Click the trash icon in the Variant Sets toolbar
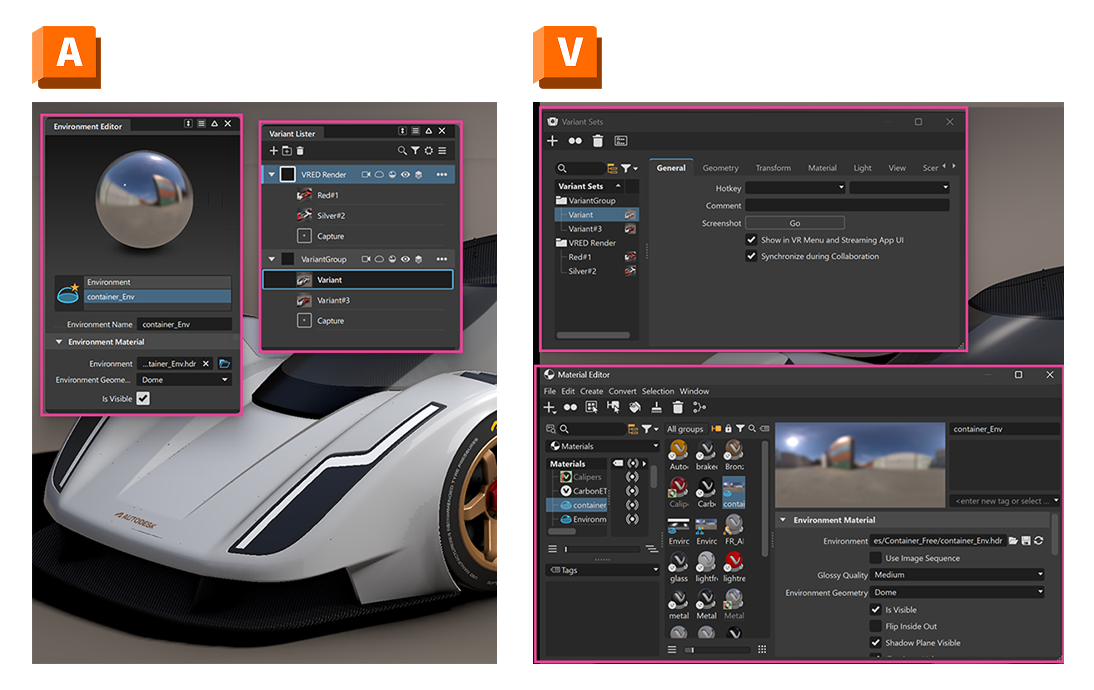1094x690 pixels. point(598,141)
